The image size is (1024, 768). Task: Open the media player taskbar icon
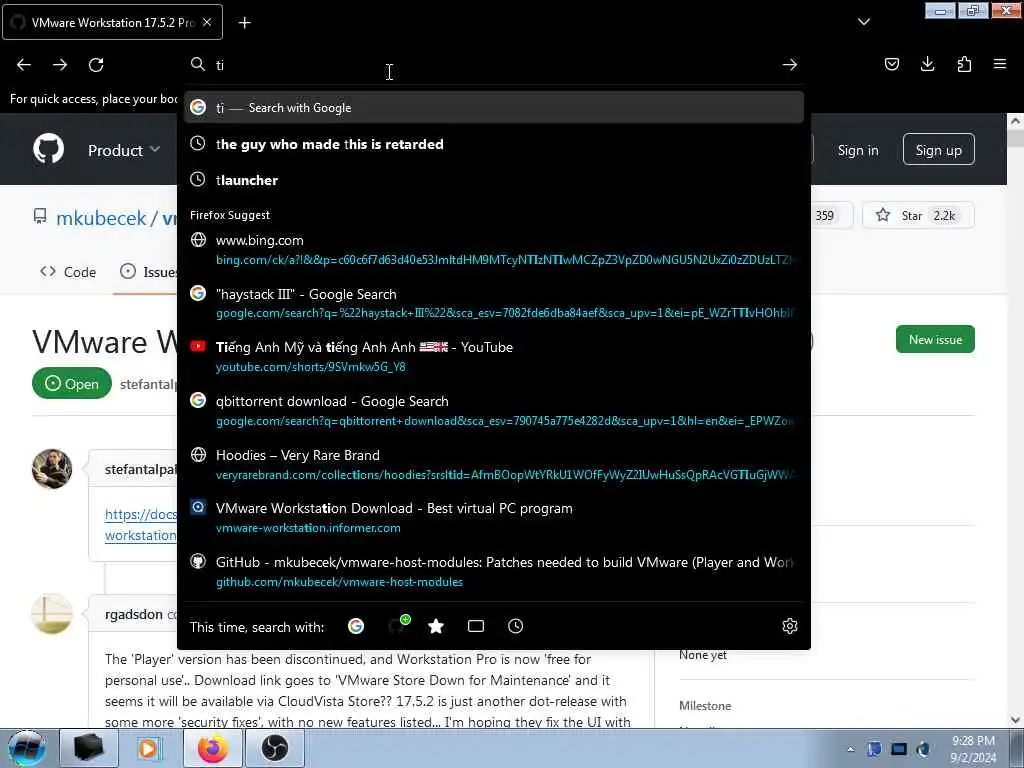pos(150,748)
